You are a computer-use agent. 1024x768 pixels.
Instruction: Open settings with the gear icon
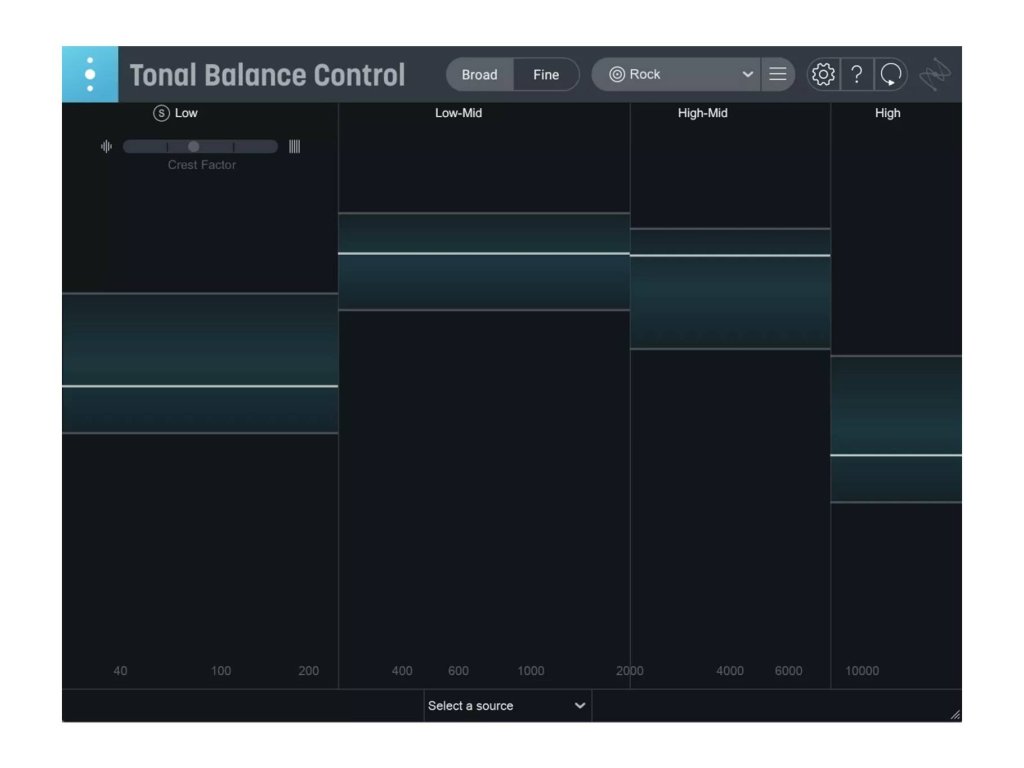(823, 74)
